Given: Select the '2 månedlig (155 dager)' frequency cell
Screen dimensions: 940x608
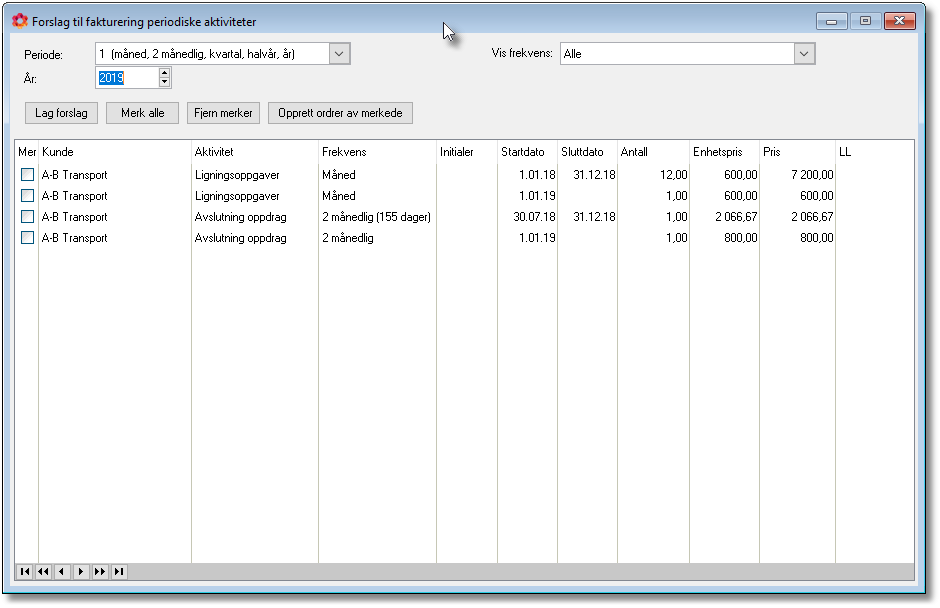Looking at the screenshot, I should pyautogui.click(x=376, y=216).
